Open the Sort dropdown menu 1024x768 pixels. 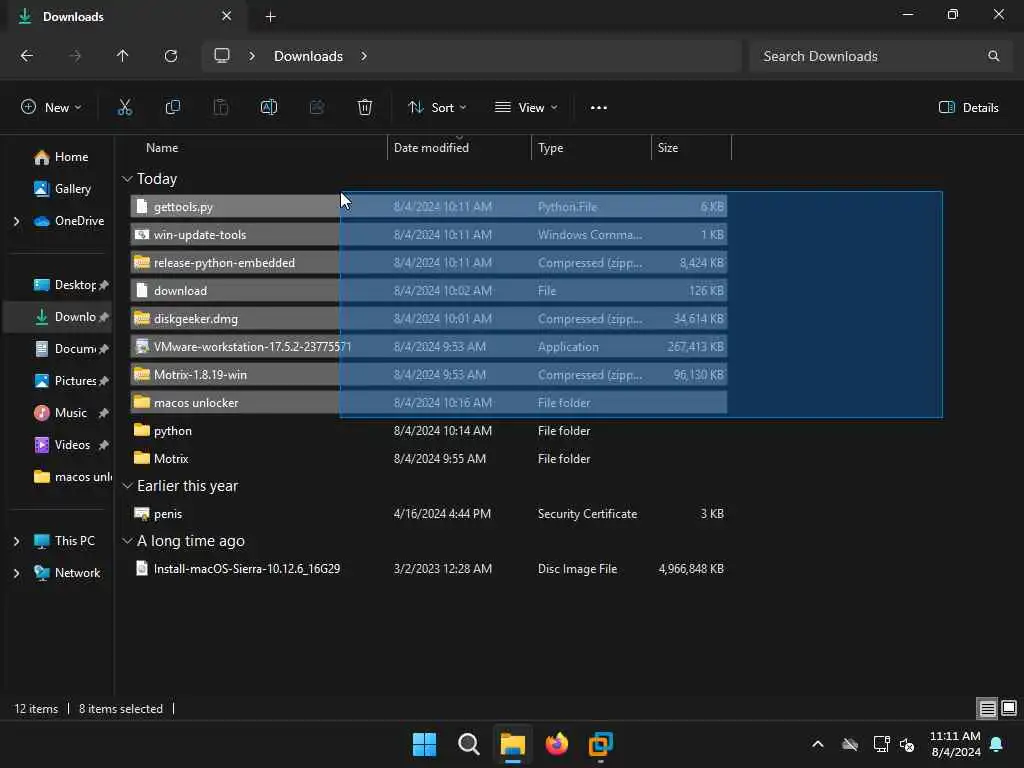pyautogui.click(x=437, y=108)
